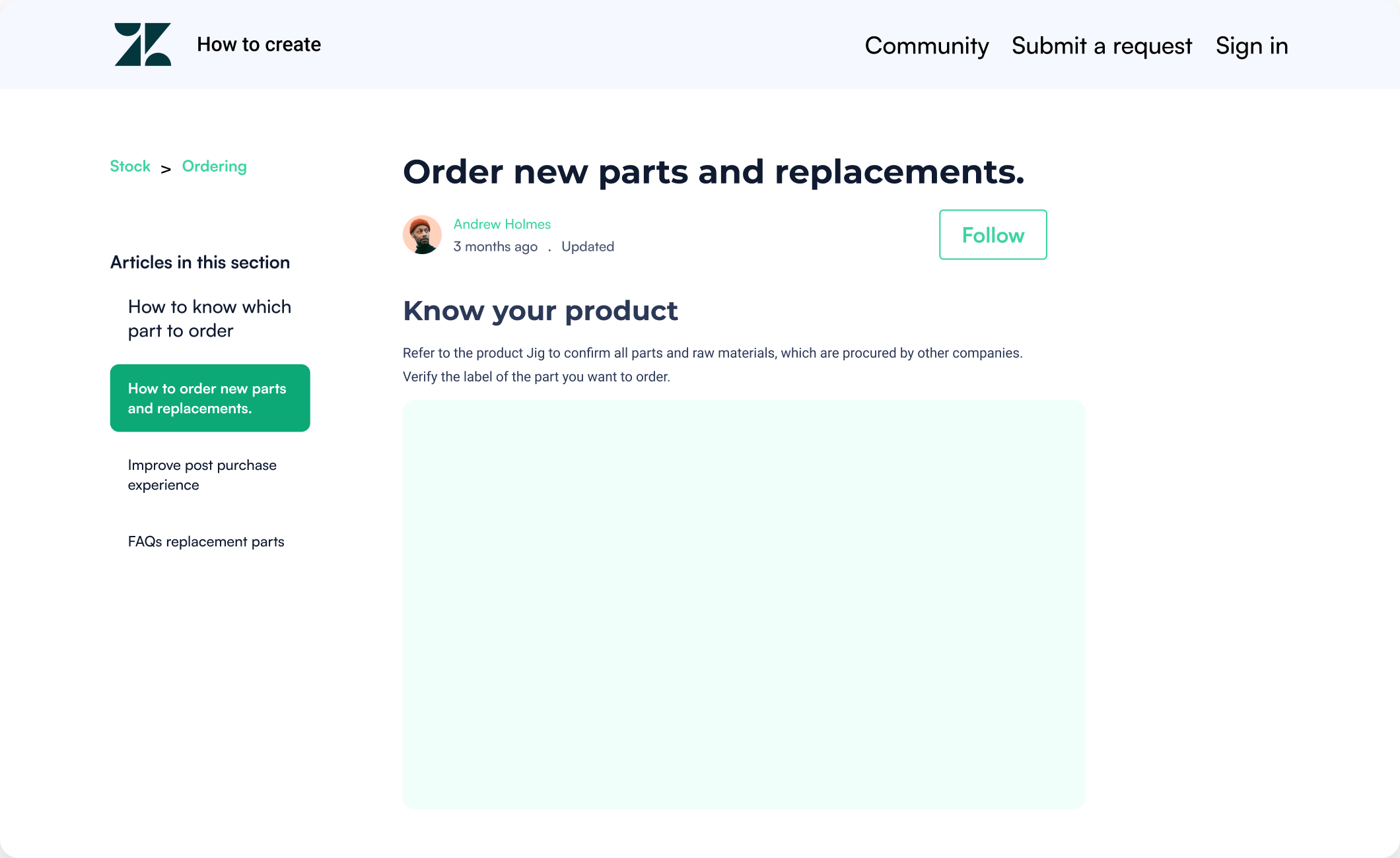This screenshot has width=1400, height=858.
Task: Open Submit a request
Action: [x=1102, y=46]
